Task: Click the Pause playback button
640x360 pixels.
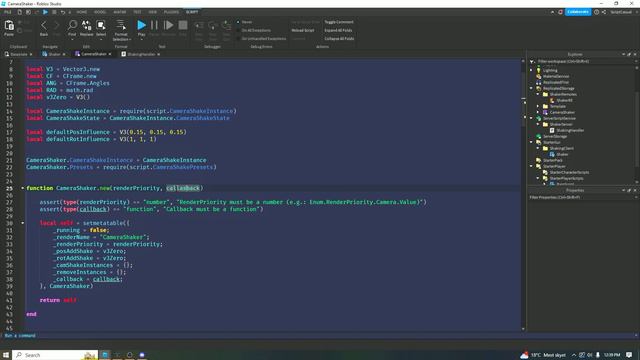Action: 154,25
